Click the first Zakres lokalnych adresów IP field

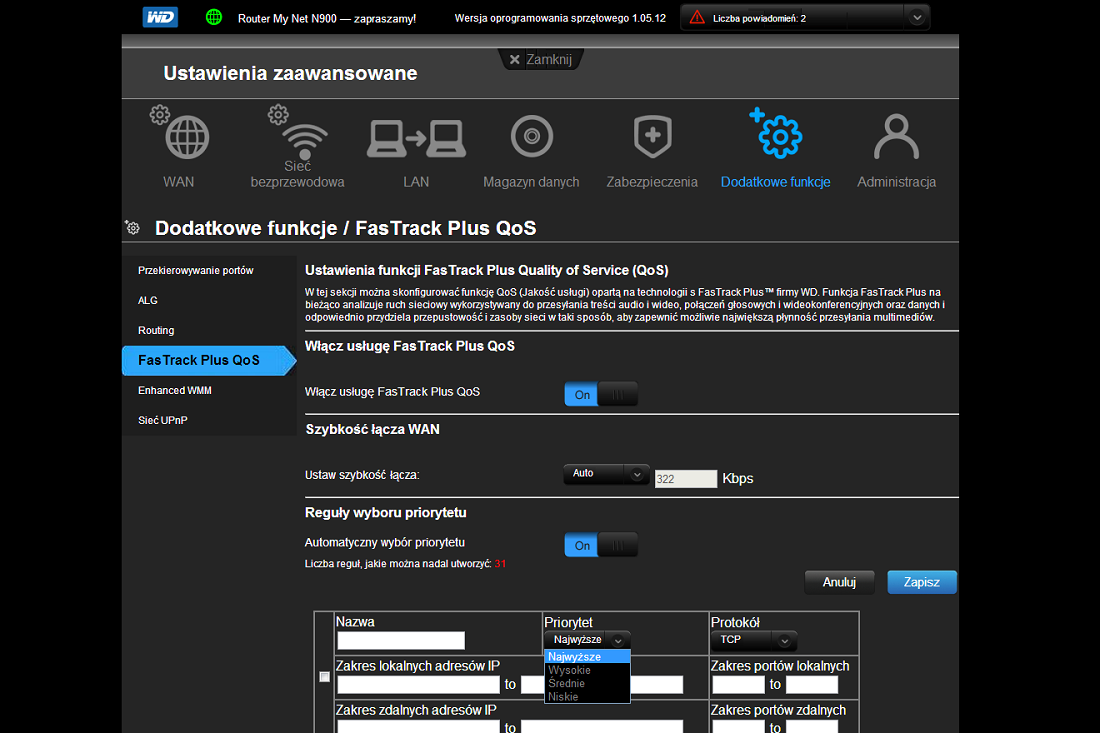pos(419,685)
